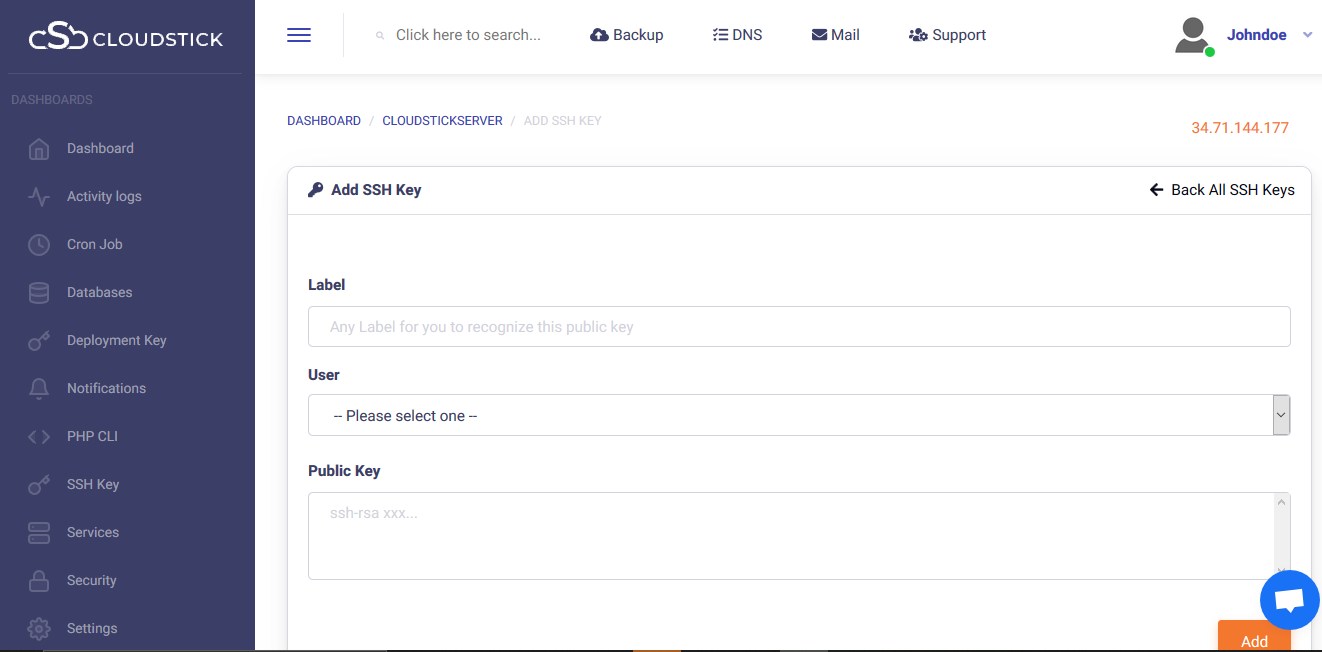Open the live chat bubble
This screenshot has width=1322, height=652.
(1290, 600)
